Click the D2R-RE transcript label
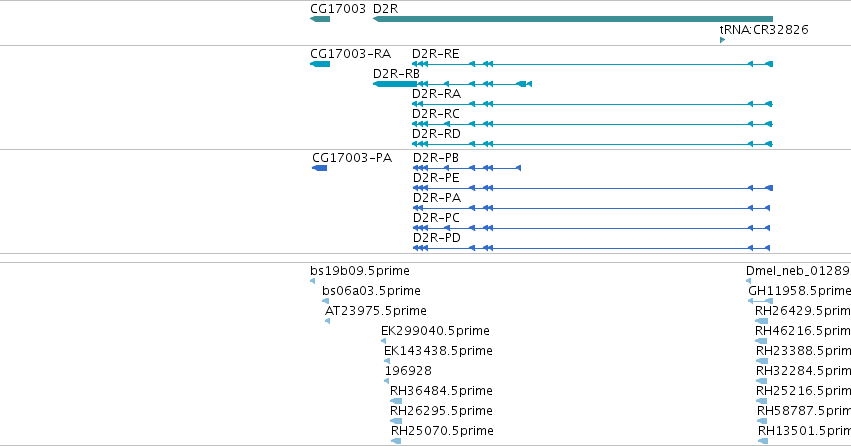Viewport: 851px width, 446px height. tap(436, 54)
